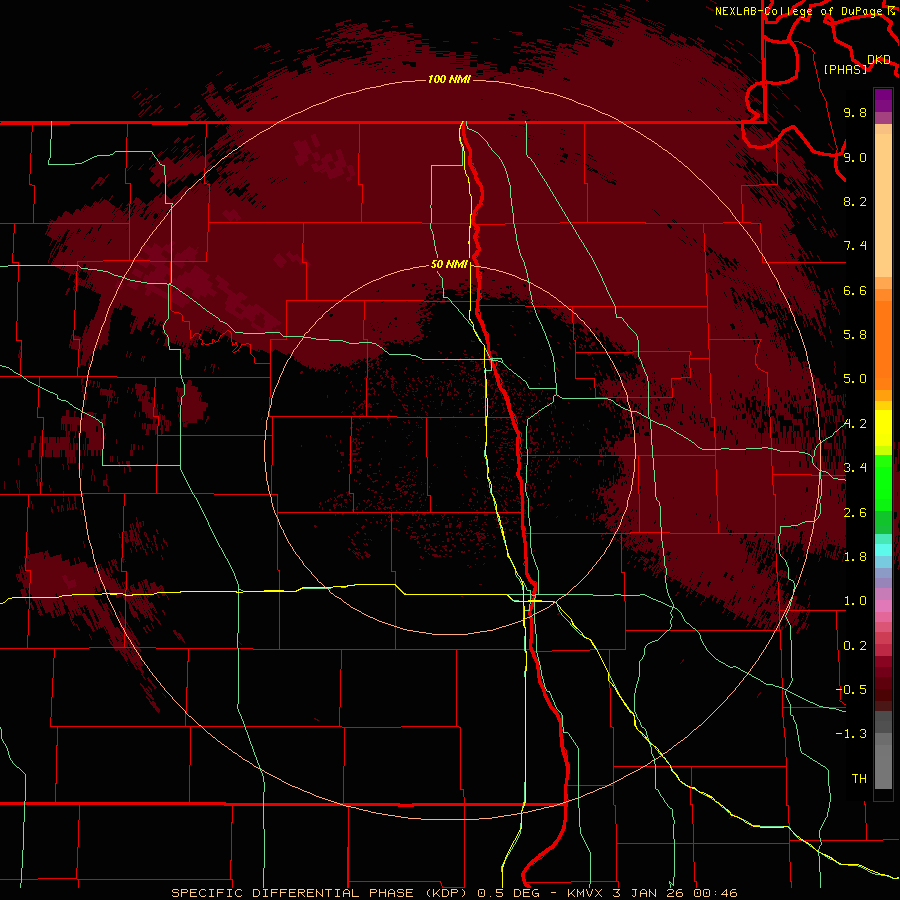The image size is (900, 900).
Task: Click the 5.0 scale value
Action: [855, 379]
